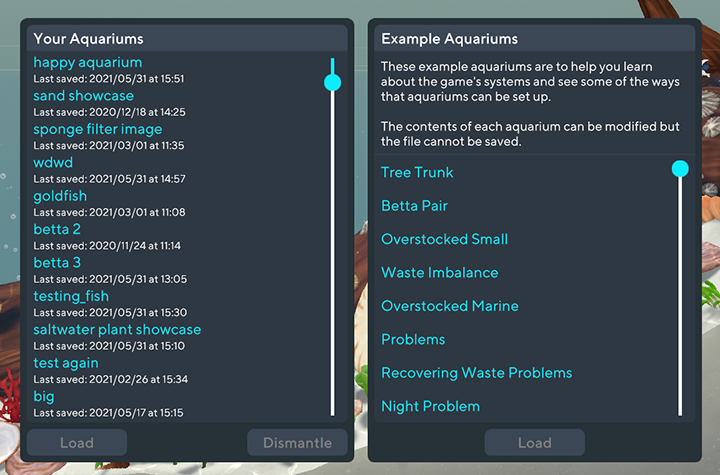Select sponge filter image aquarium

[97, 130]
